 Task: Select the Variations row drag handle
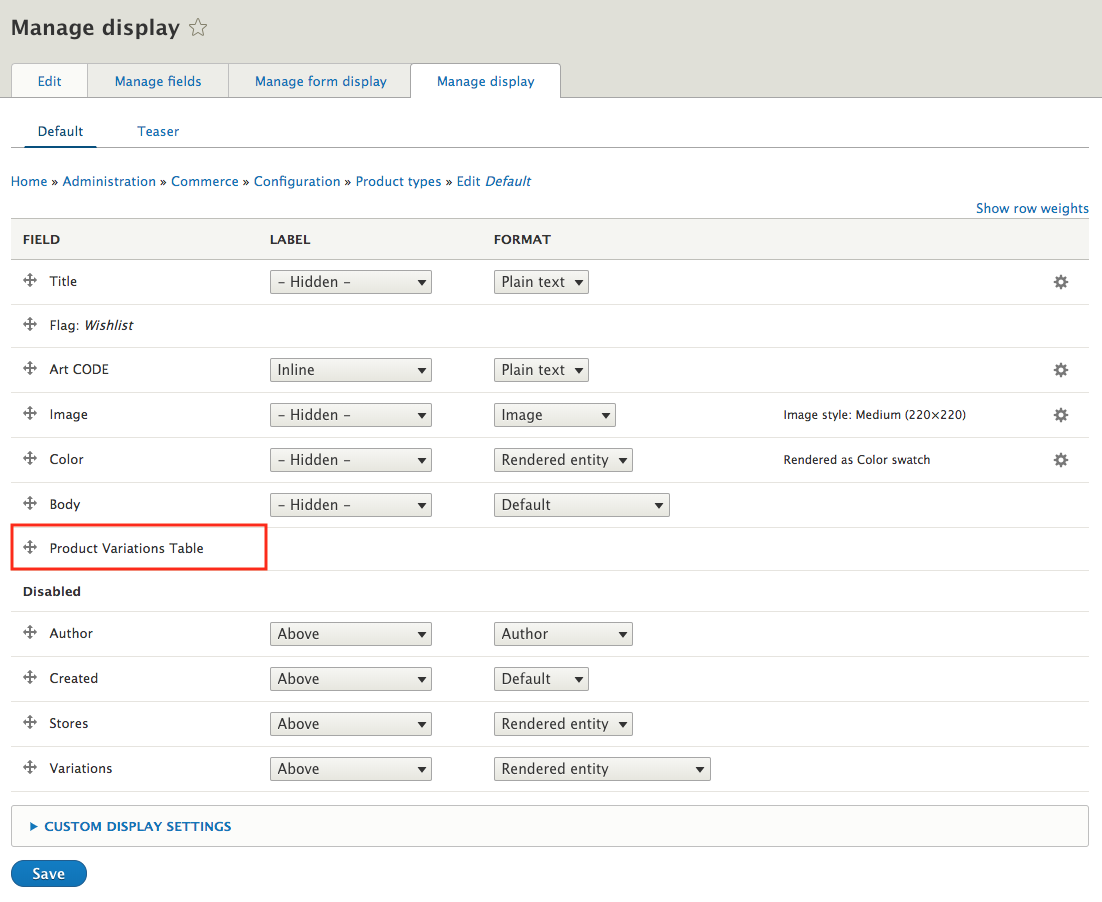[x=30, y=768]
